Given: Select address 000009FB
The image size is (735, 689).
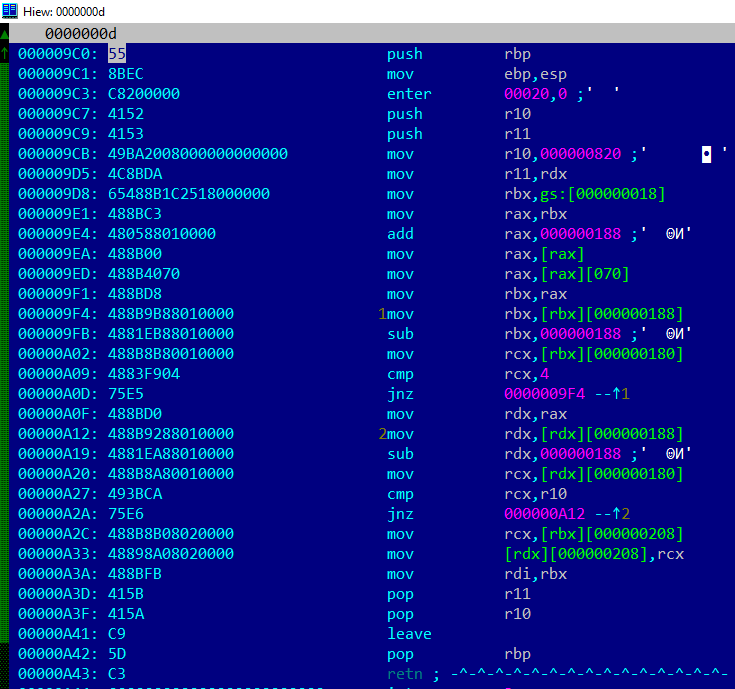Looking at the screenshot, I should click(58, 334).
